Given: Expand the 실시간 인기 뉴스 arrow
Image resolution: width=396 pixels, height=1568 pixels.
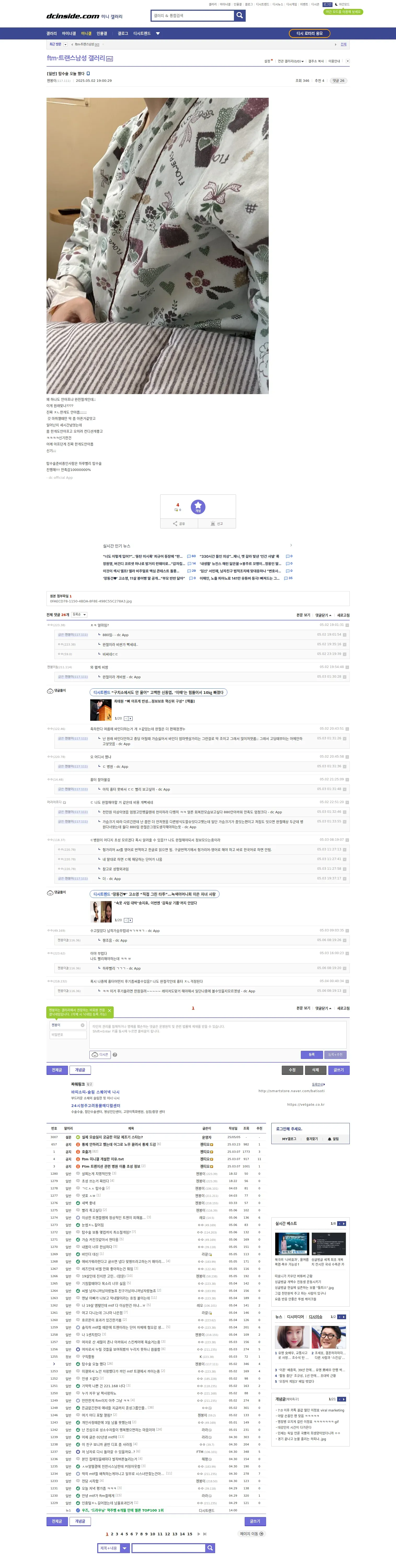Looking at the screenshot, I should (291, 545).
